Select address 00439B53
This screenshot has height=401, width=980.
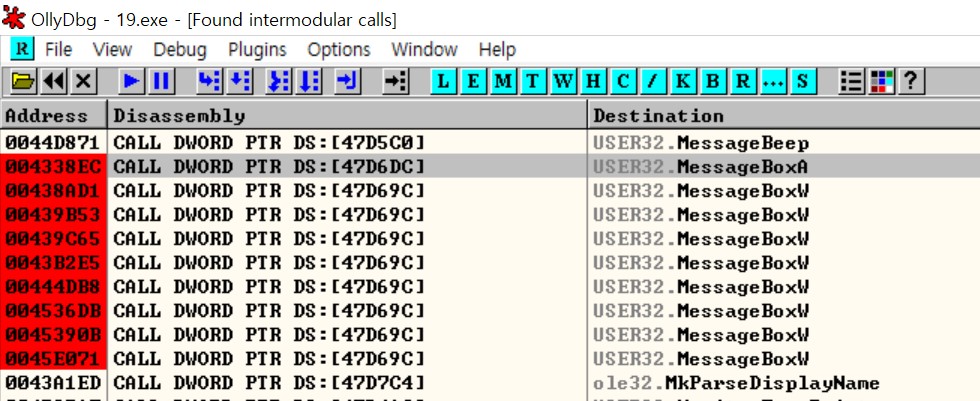pyautogui.click(x=53, y=215)
